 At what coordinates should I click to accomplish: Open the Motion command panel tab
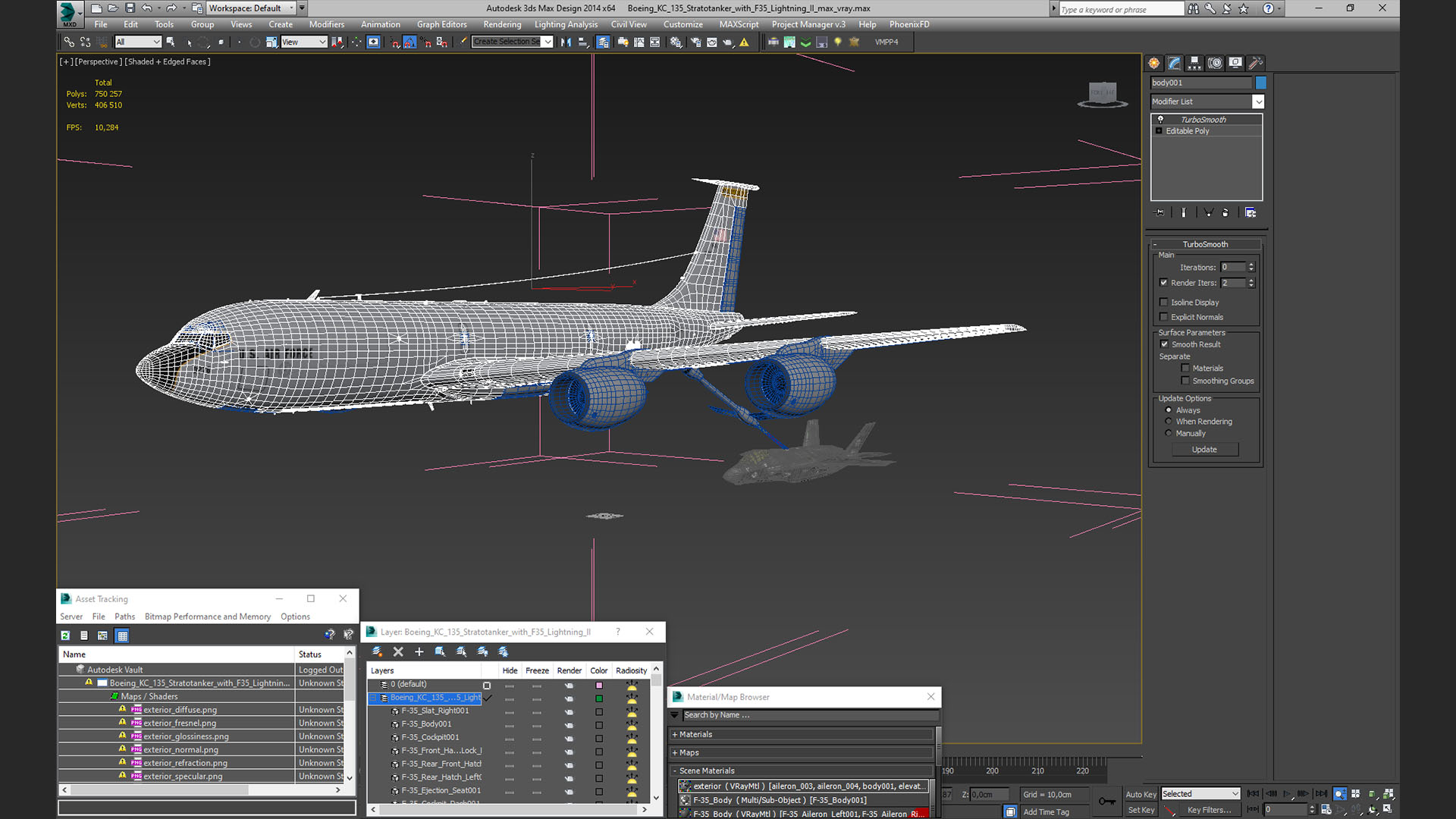point(1215,63)
